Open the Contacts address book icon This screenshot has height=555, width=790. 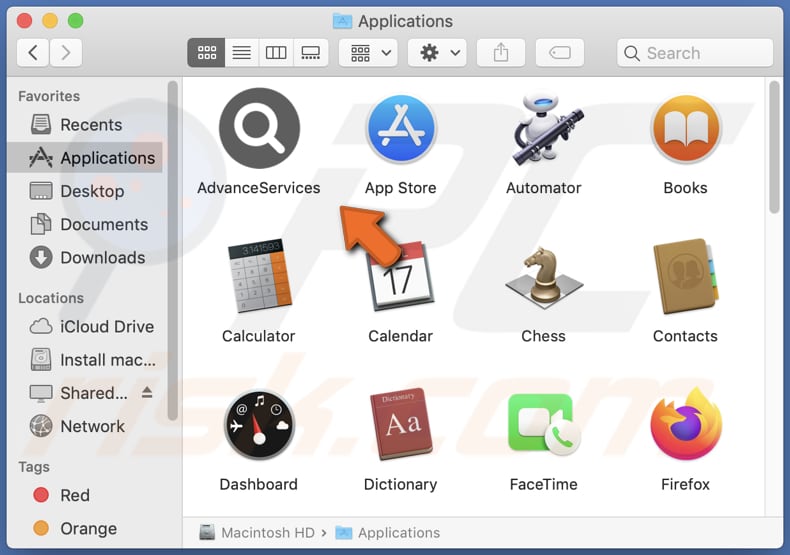686,276
